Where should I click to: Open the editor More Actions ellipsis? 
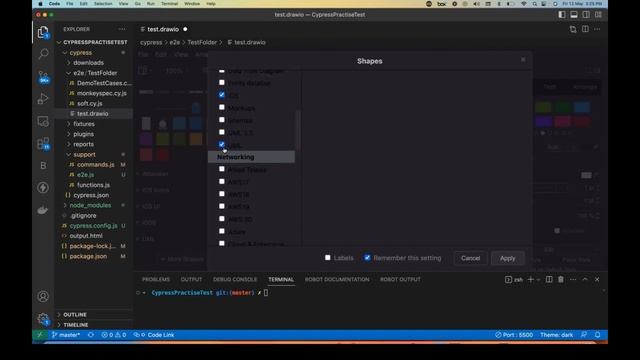[x=597, y=29]
